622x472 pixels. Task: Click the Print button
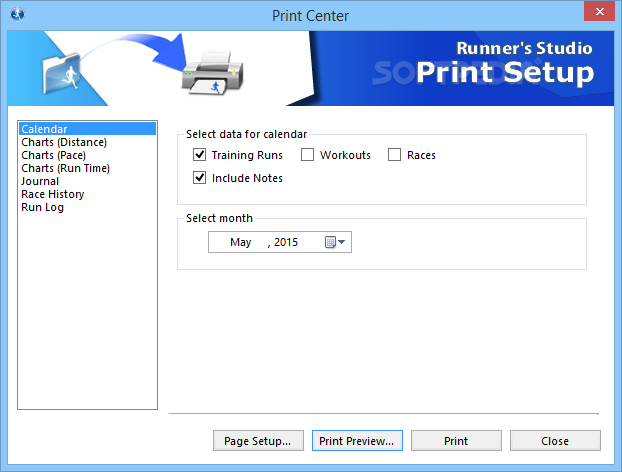[456, 441]
